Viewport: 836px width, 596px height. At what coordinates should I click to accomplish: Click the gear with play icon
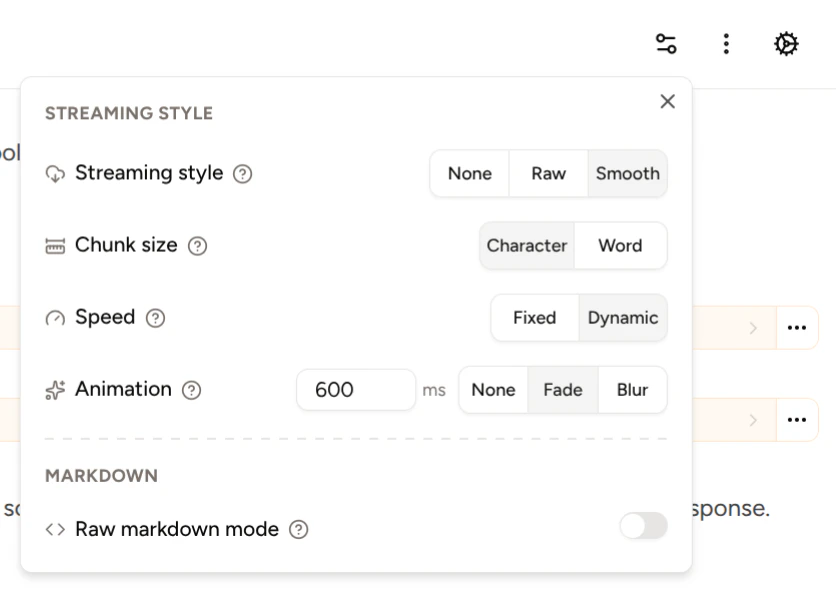(786, 44)
